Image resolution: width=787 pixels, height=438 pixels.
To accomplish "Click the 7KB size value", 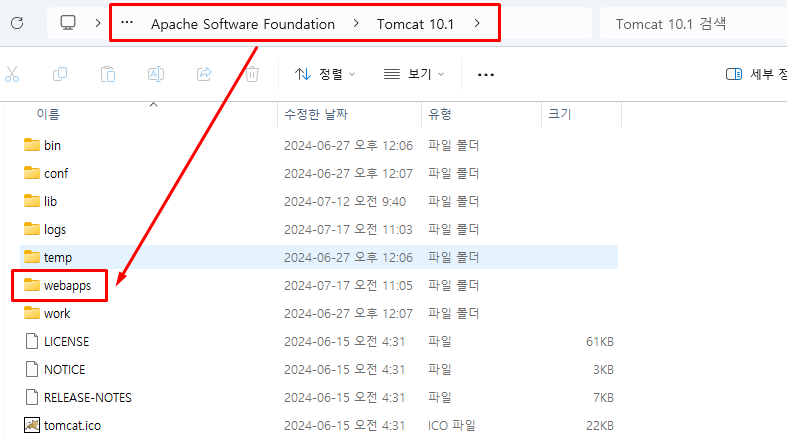I will [x=603, y=398].
